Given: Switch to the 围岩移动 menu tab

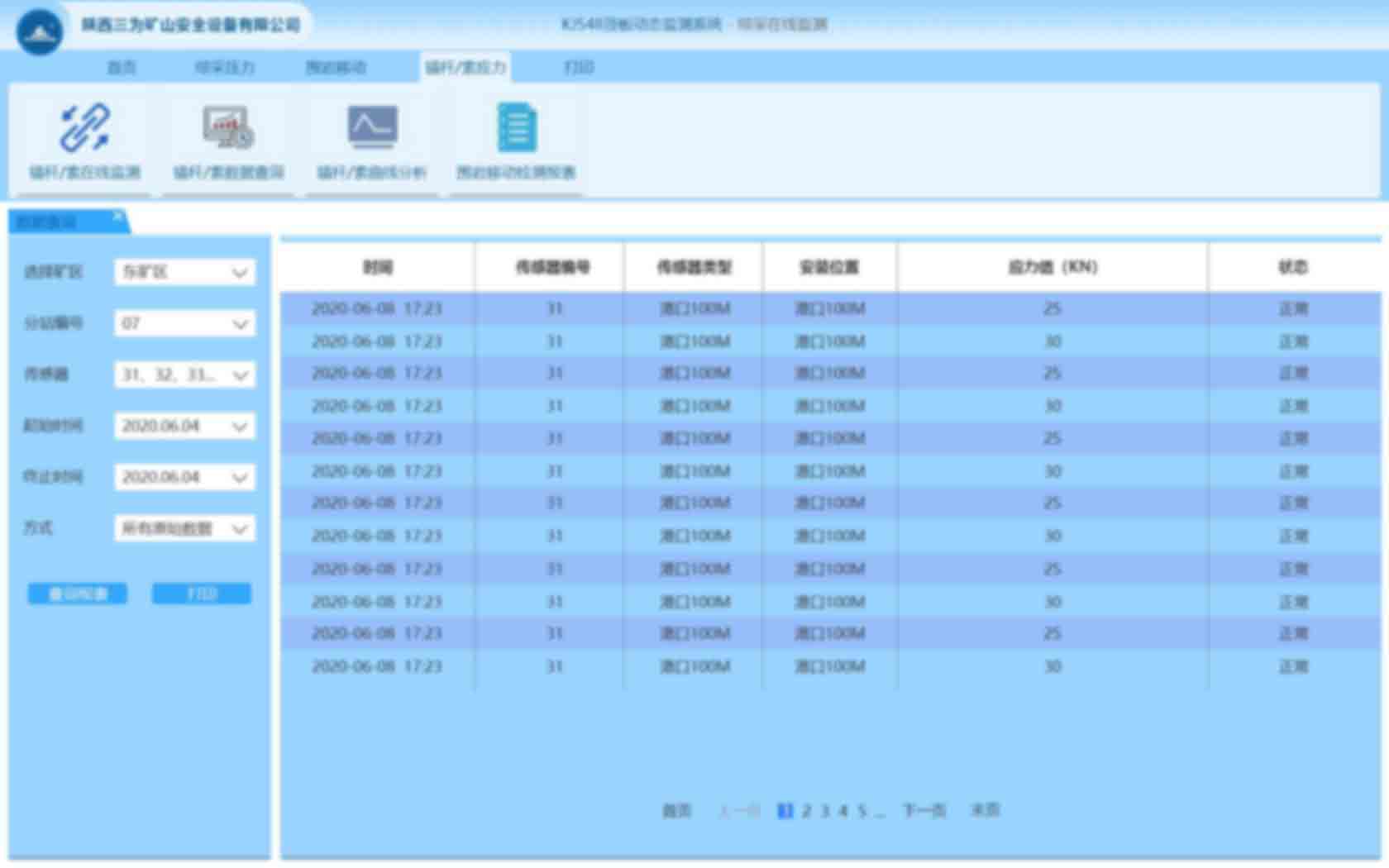Looking at the screenshot, I should click(x=336, y=67).
